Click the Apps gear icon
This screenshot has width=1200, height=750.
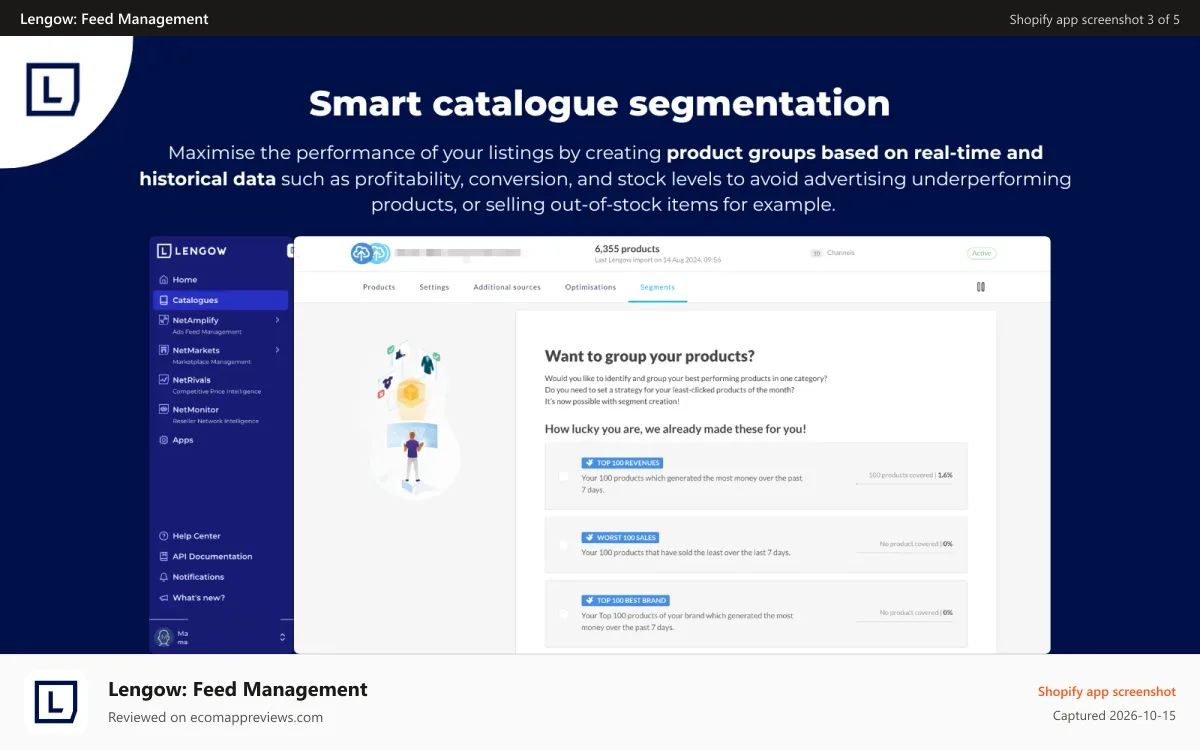[163, 440]
